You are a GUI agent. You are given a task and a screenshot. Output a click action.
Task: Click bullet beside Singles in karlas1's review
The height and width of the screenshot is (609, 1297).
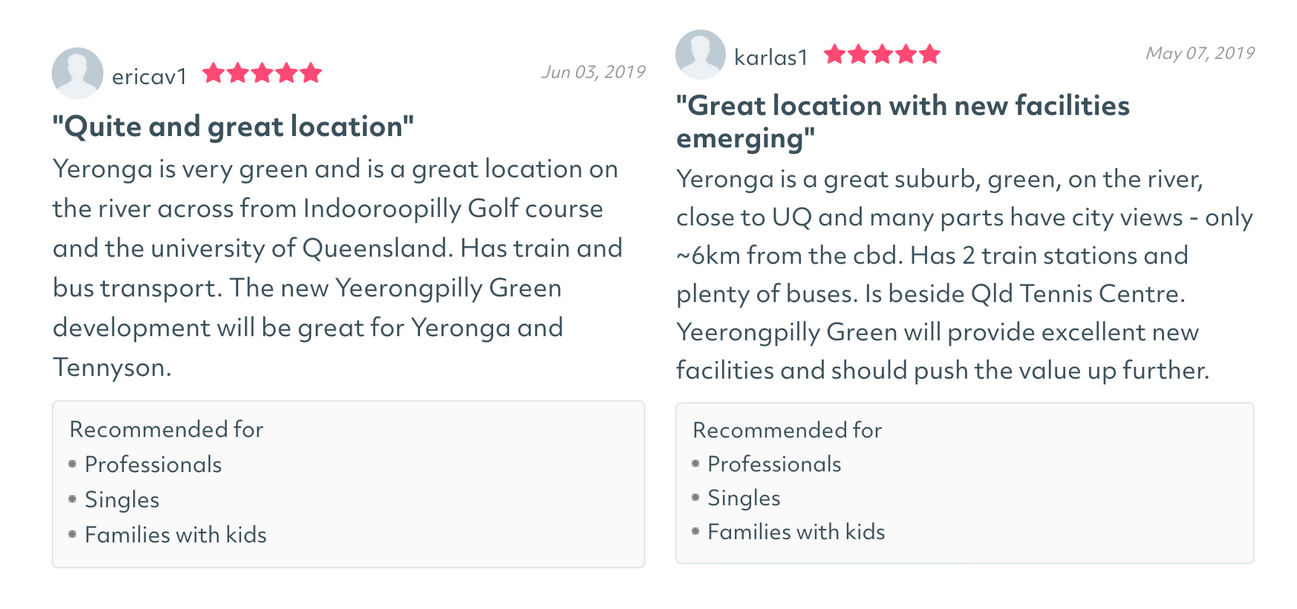696,498
